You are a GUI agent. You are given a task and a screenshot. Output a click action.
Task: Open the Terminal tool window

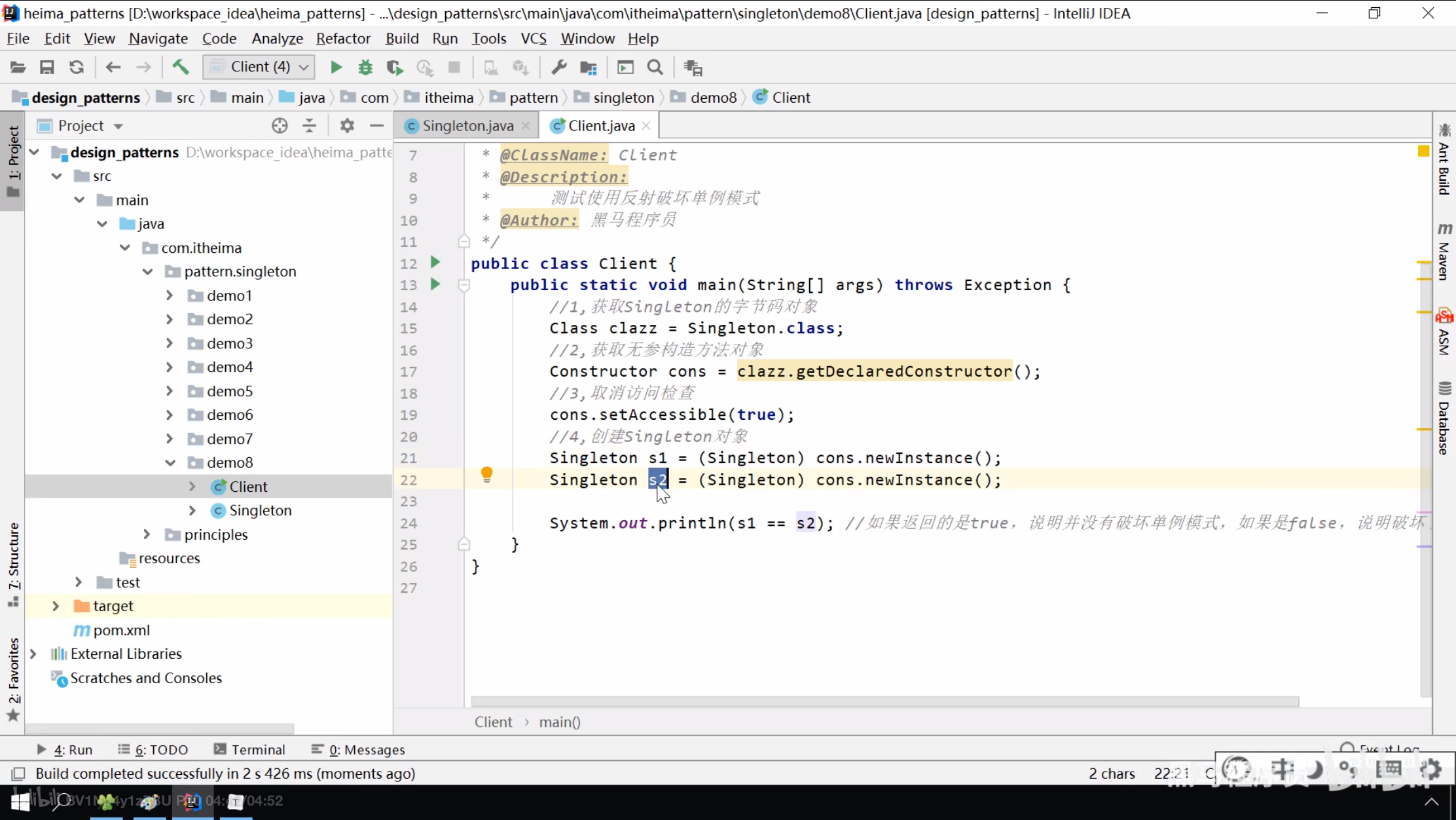point(249,749)
